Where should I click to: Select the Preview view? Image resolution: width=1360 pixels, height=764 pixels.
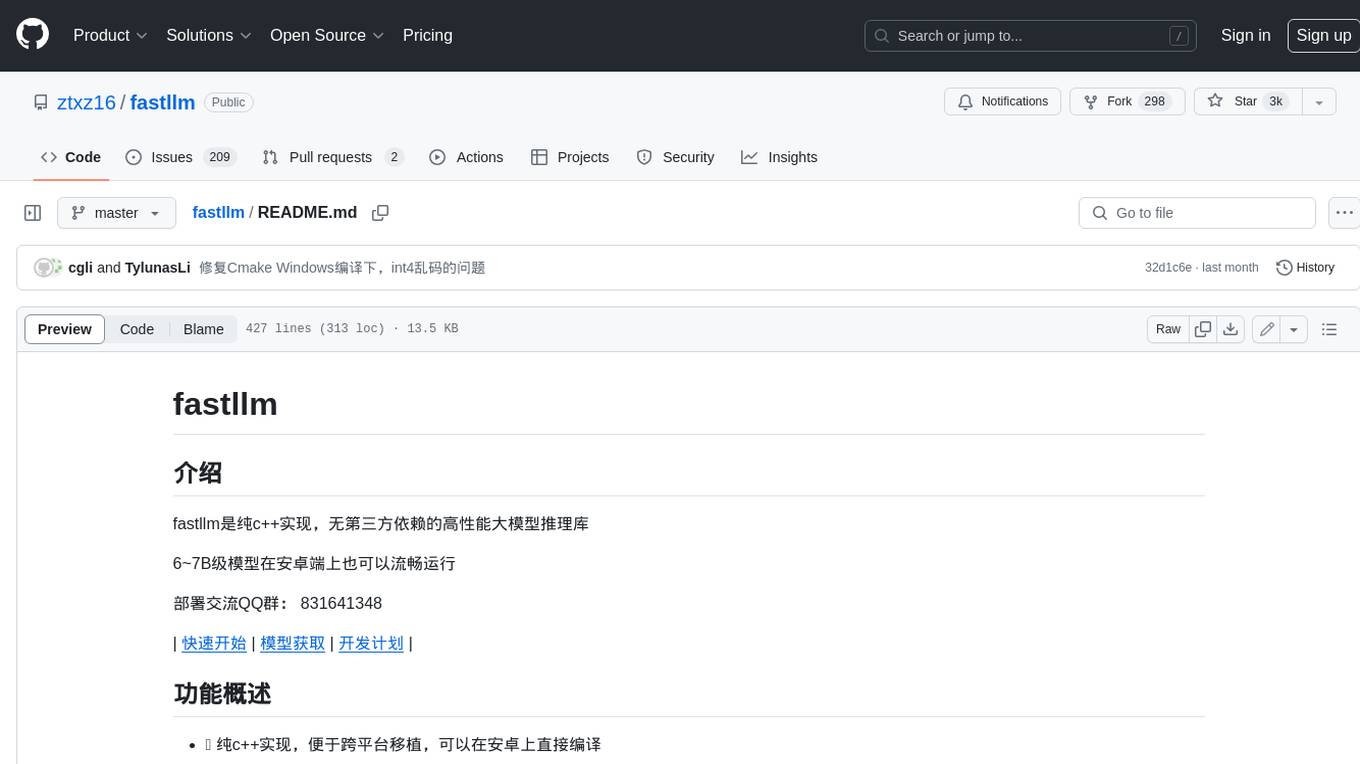point(65,329)
